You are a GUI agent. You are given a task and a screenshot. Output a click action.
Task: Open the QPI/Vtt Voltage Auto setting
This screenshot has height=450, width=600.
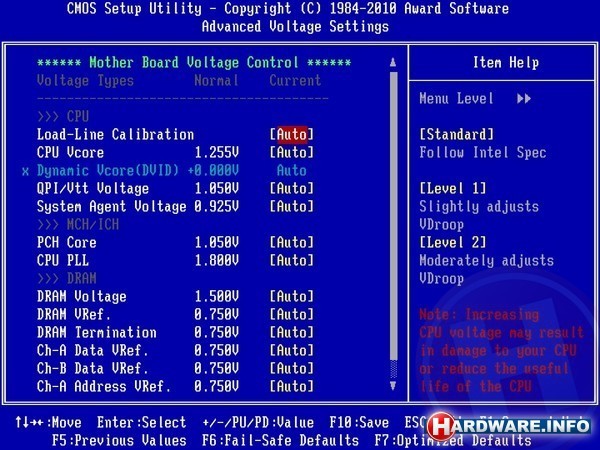pyautogui.click(x=292, y=188)
